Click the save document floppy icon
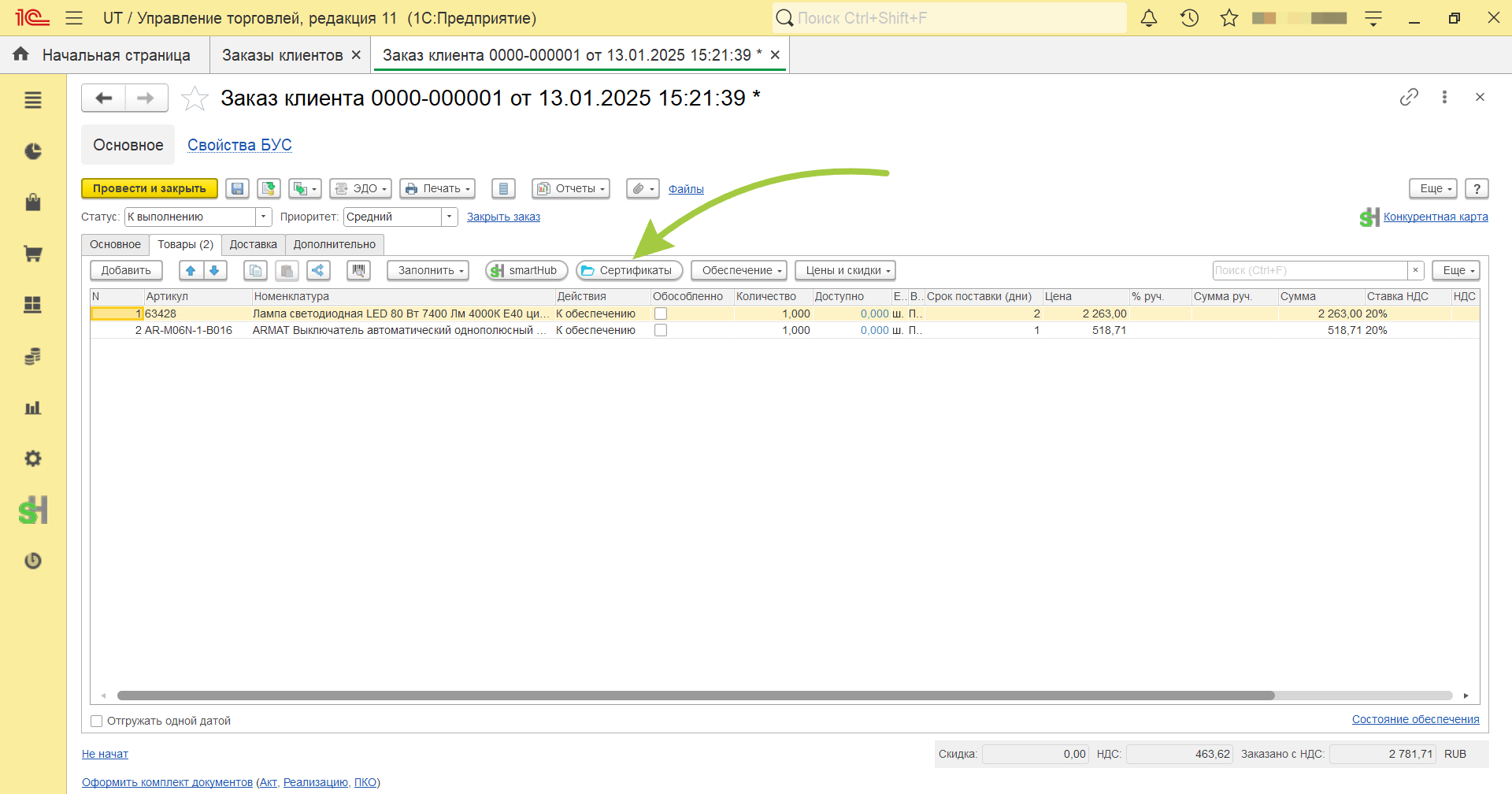Screen dimensions: 1512x794 (237, 189)
